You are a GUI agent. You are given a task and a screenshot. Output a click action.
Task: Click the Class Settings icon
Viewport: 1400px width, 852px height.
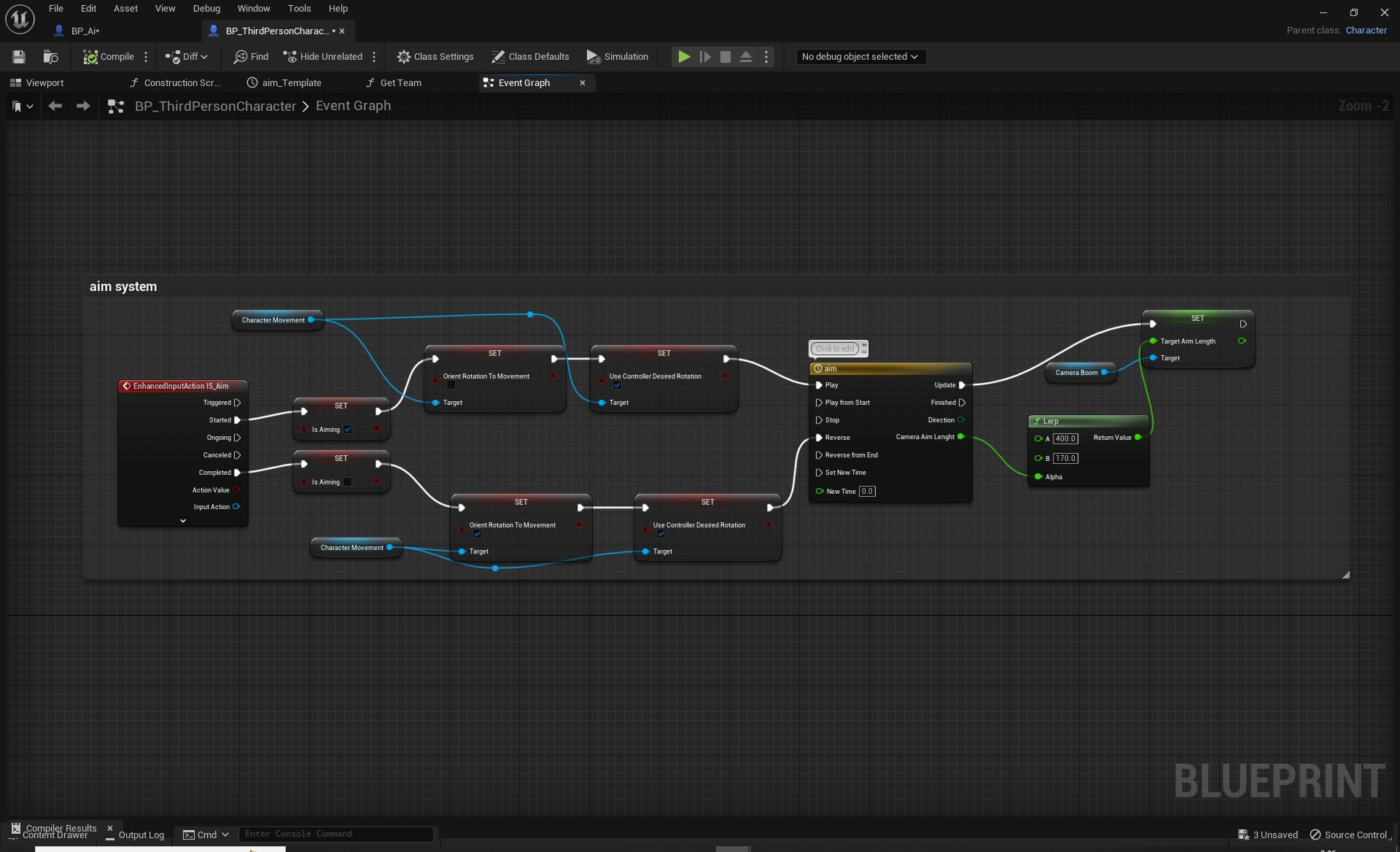403,57
